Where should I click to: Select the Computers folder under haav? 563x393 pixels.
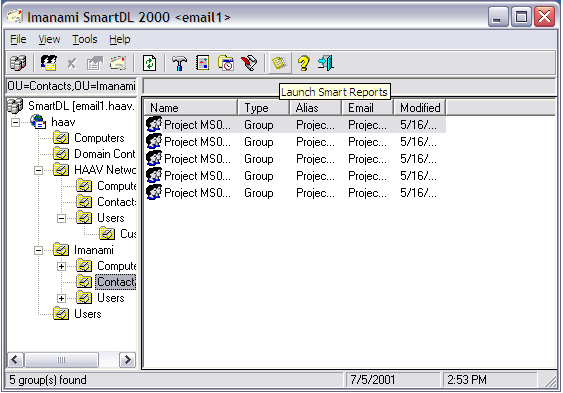point(99,138)
